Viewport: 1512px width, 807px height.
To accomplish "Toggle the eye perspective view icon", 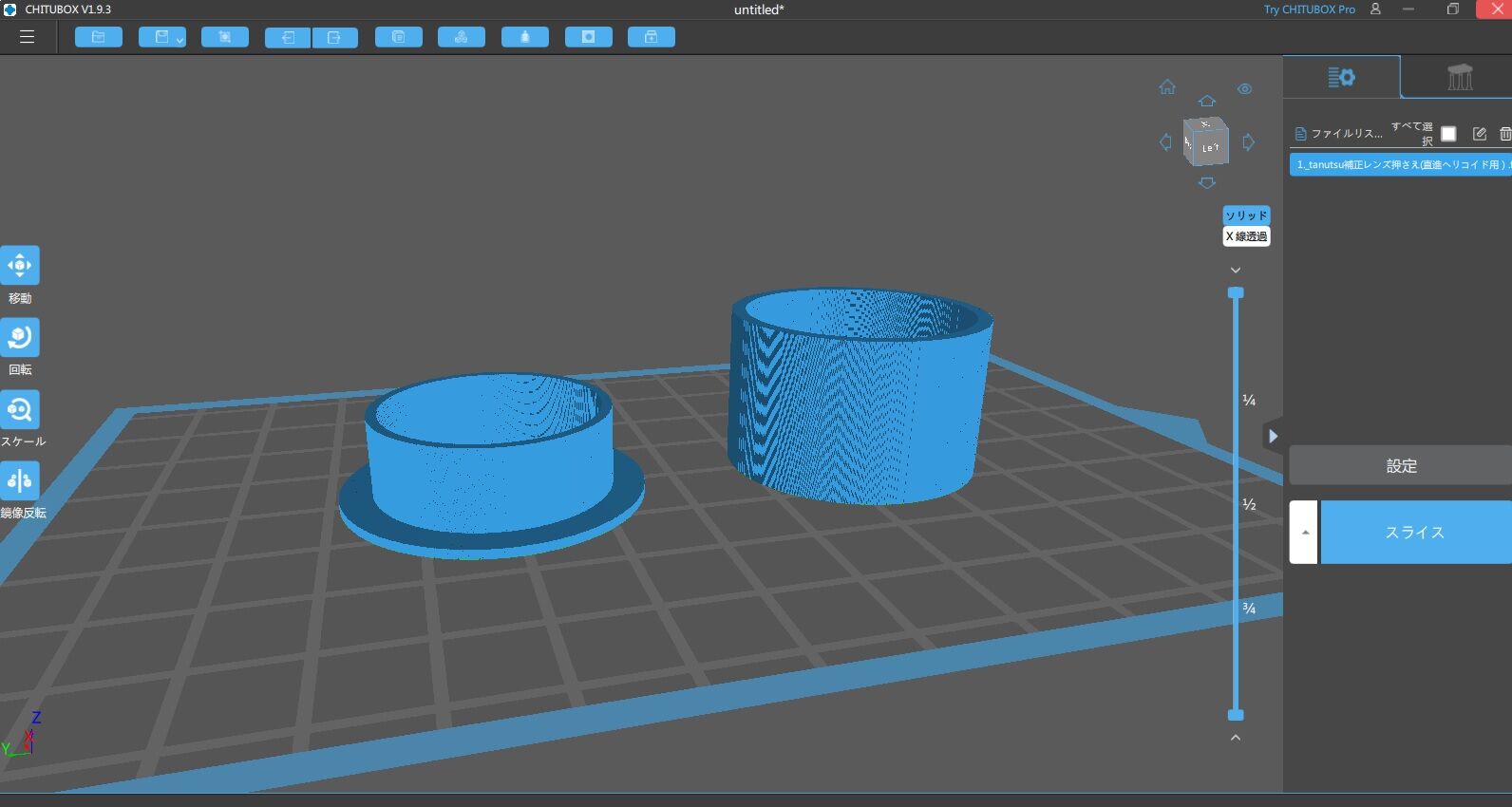I will 1244,89.
